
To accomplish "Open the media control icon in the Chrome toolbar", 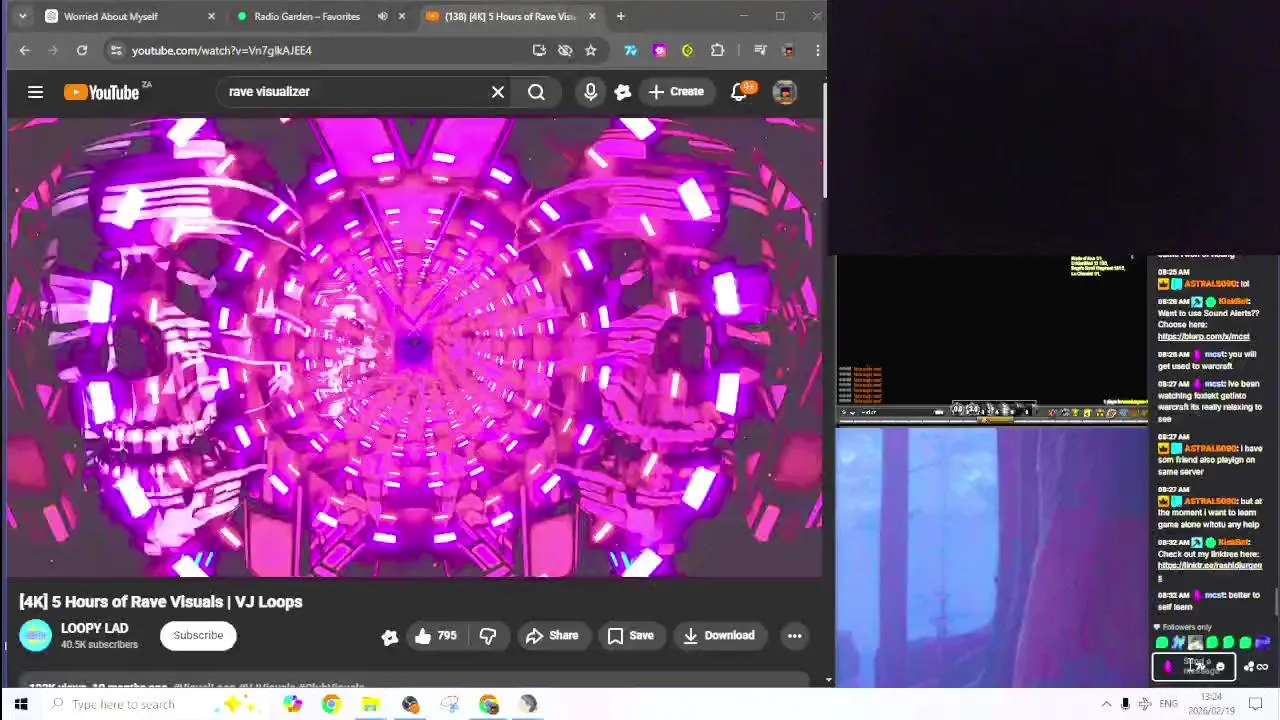I will [760, 50].
